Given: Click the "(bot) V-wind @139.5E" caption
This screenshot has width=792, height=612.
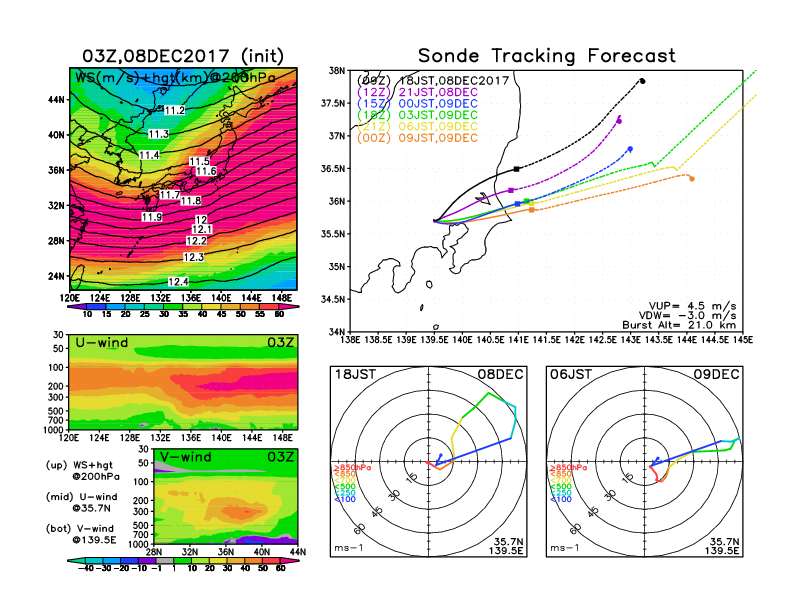Looking at the screenshot, I should 81,534.
